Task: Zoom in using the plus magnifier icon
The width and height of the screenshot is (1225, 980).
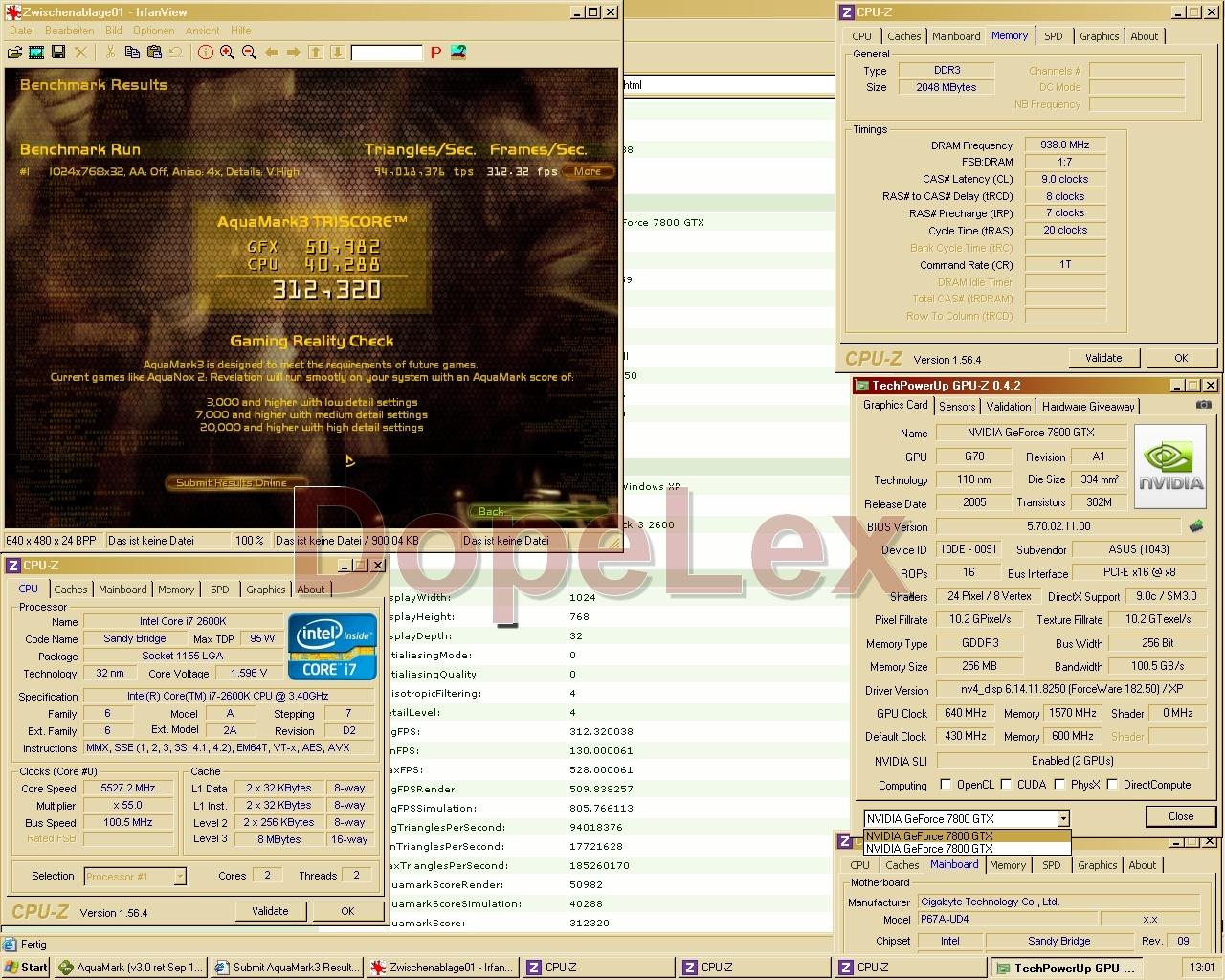Action: (227, 53)
